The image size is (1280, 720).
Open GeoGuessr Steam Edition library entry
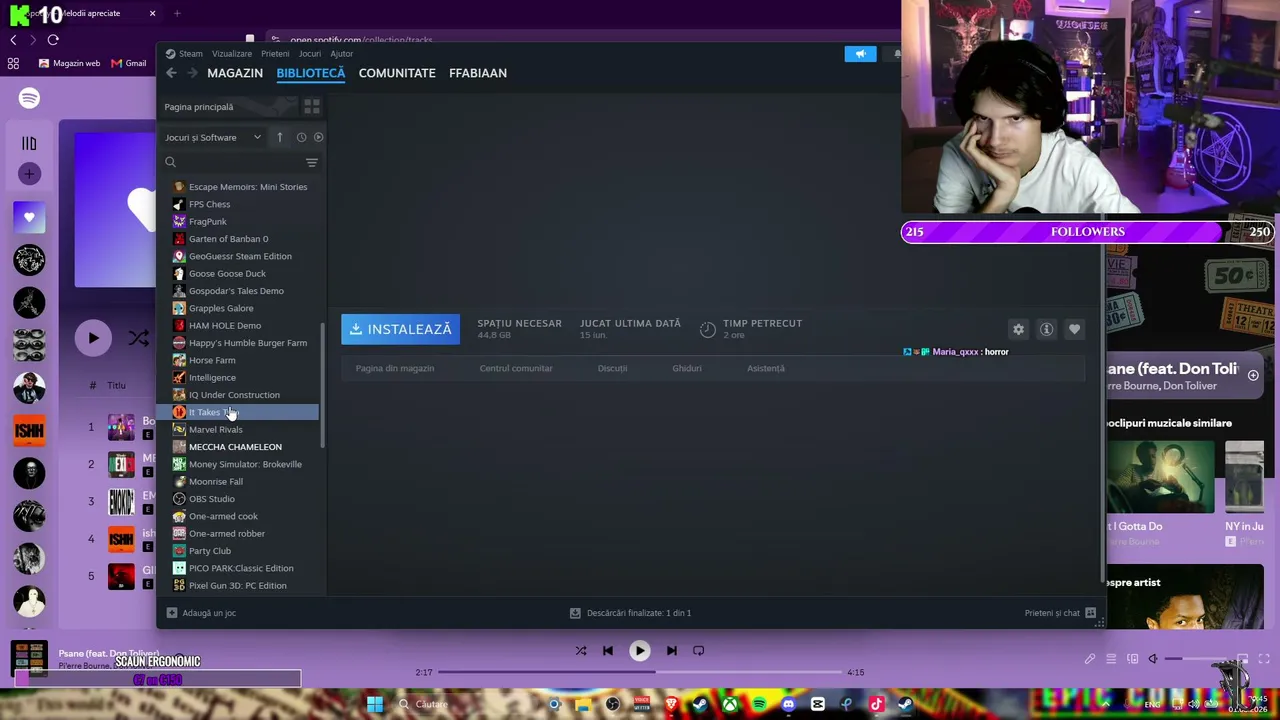click(240, 256)
